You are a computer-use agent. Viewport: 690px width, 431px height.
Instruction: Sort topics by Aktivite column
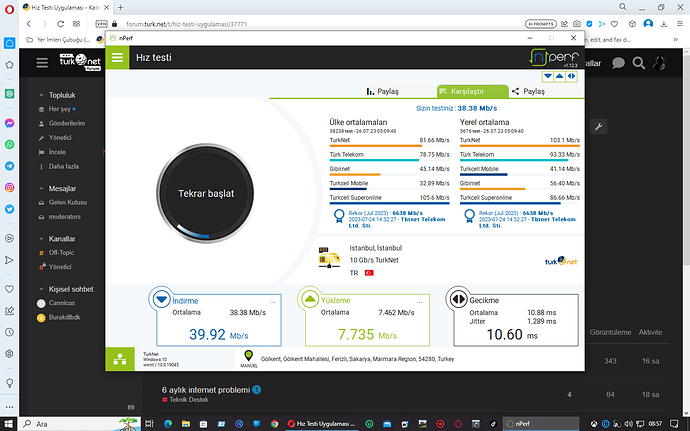point(650,332)
